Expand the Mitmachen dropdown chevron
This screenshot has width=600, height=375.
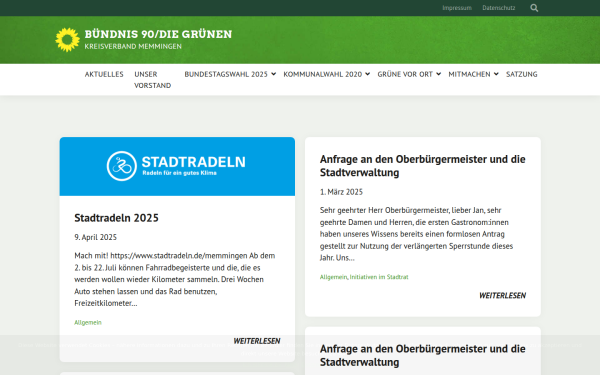(496, 74)
